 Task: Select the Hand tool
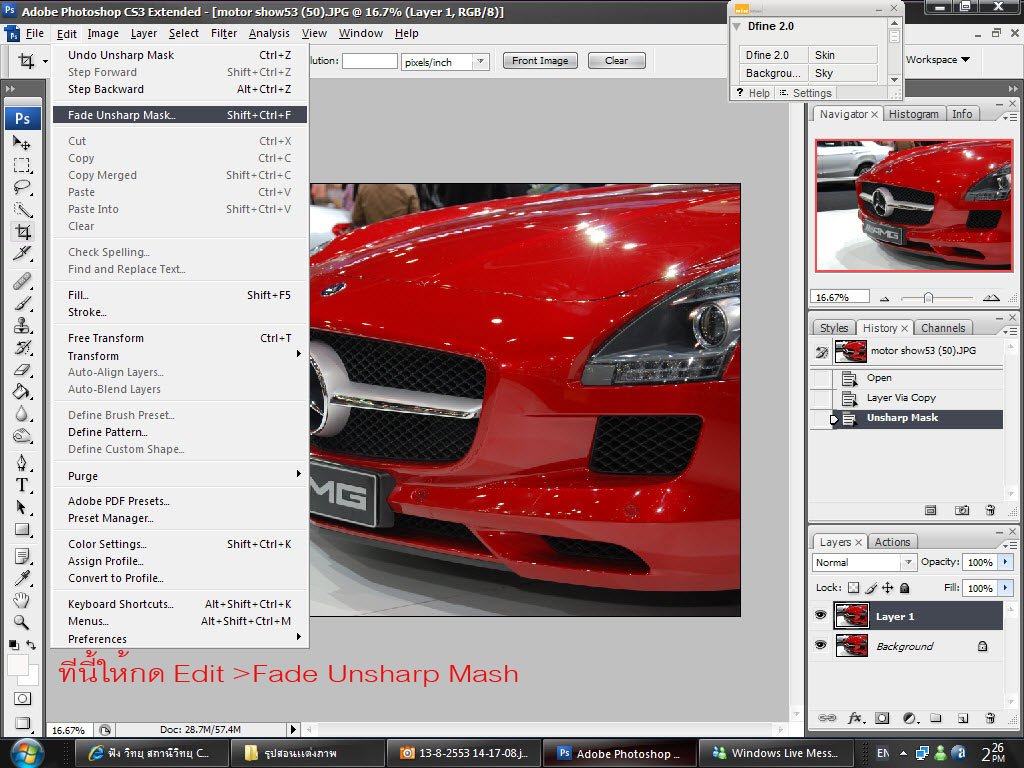pos(22,600)
